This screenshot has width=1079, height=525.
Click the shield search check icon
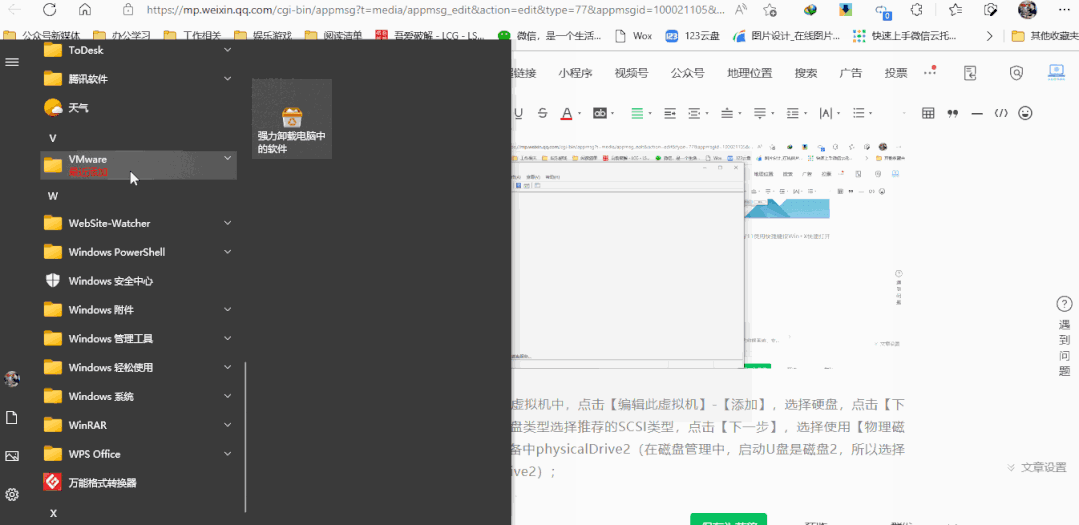[1016, 72]
